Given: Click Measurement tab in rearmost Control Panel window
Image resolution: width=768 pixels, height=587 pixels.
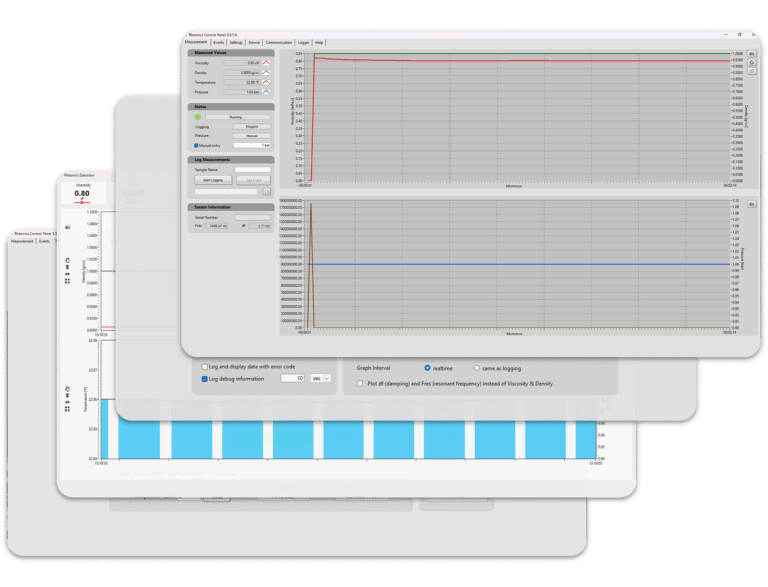Looking at the screenshot, I should (x=22, y=241).
